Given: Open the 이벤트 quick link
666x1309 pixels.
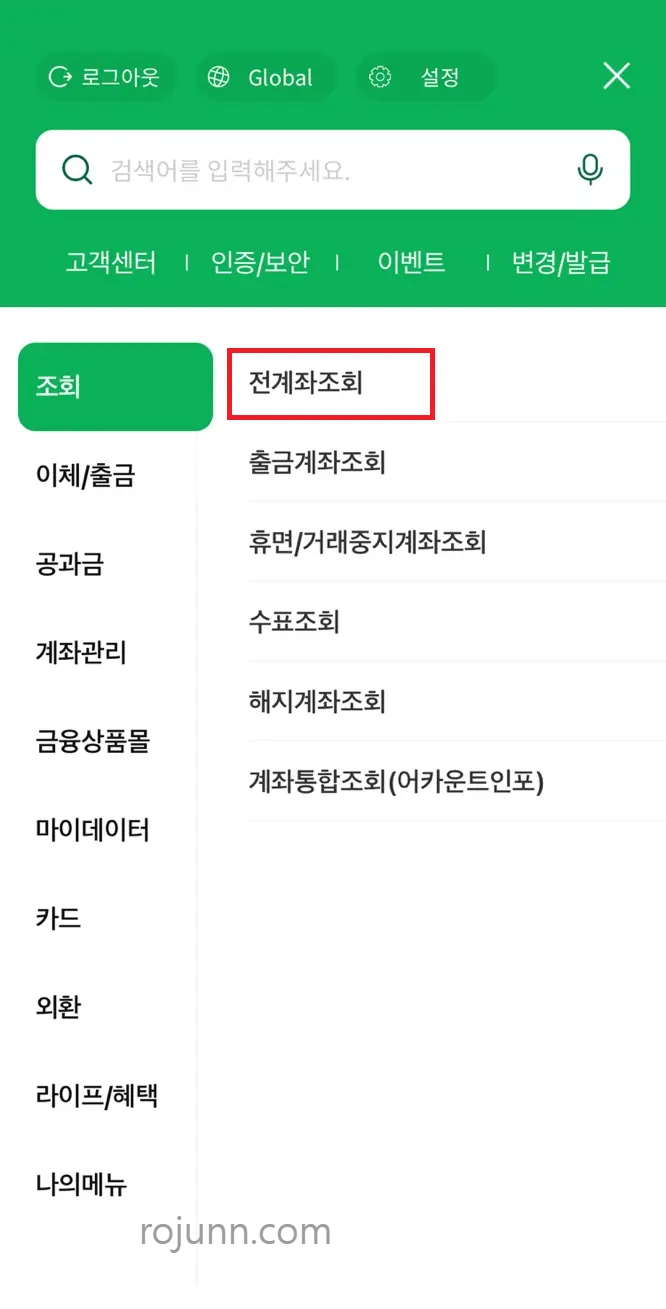Looking at the screenshot, I should click(x=410, y=262).
